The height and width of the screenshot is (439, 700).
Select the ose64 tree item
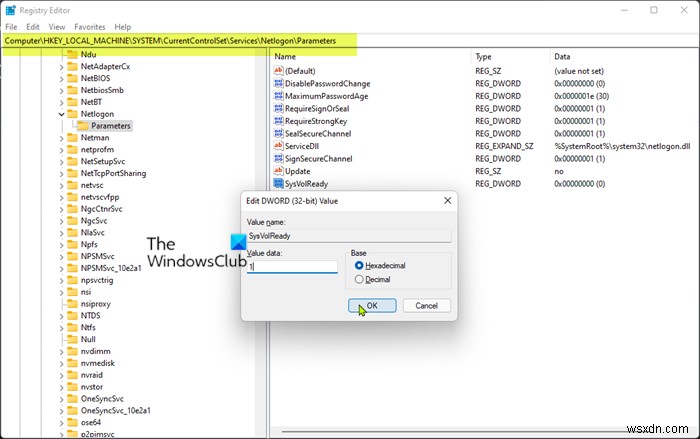[x=91, y=422]
